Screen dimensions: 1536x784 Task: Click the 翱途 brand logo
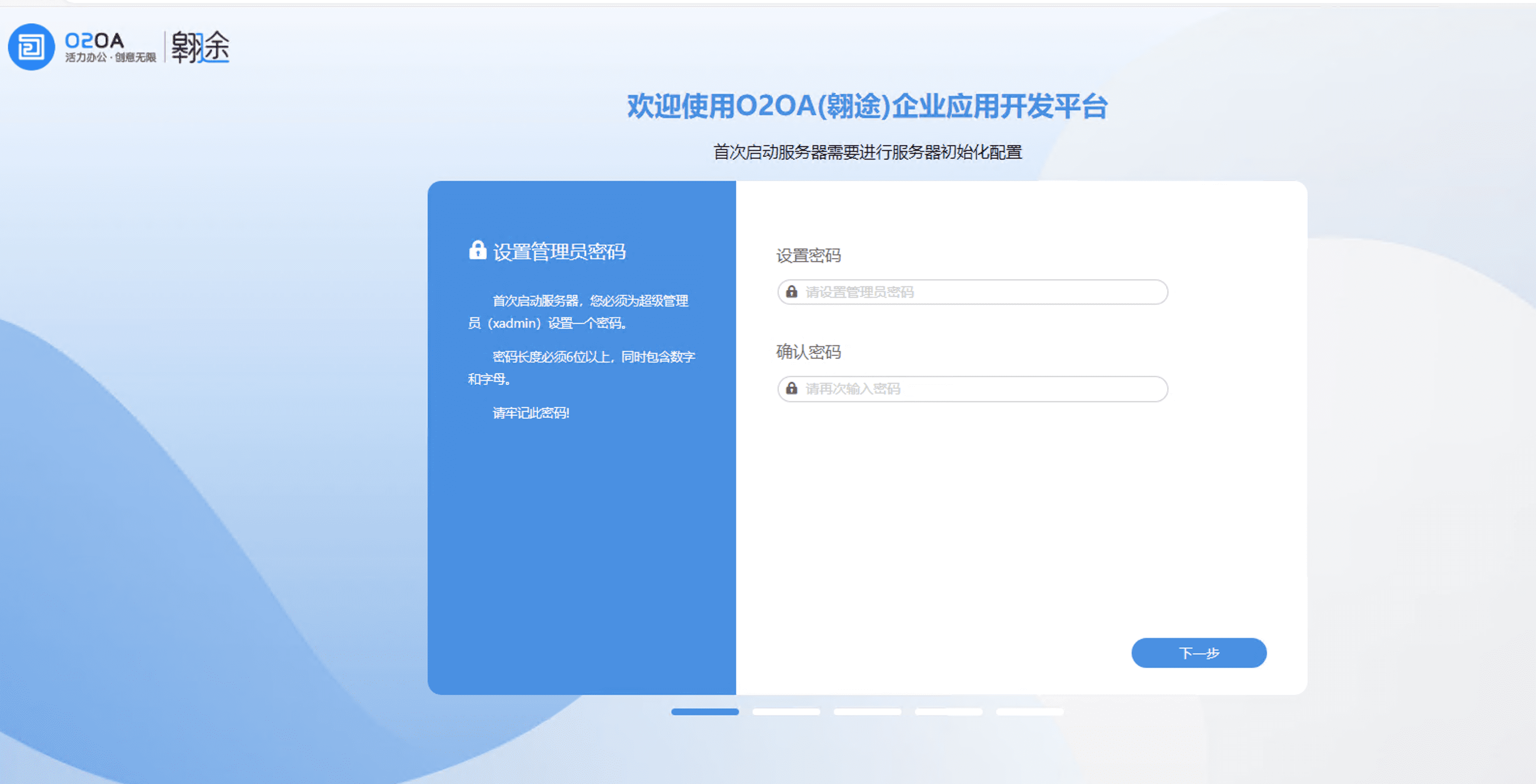(200, 47)
